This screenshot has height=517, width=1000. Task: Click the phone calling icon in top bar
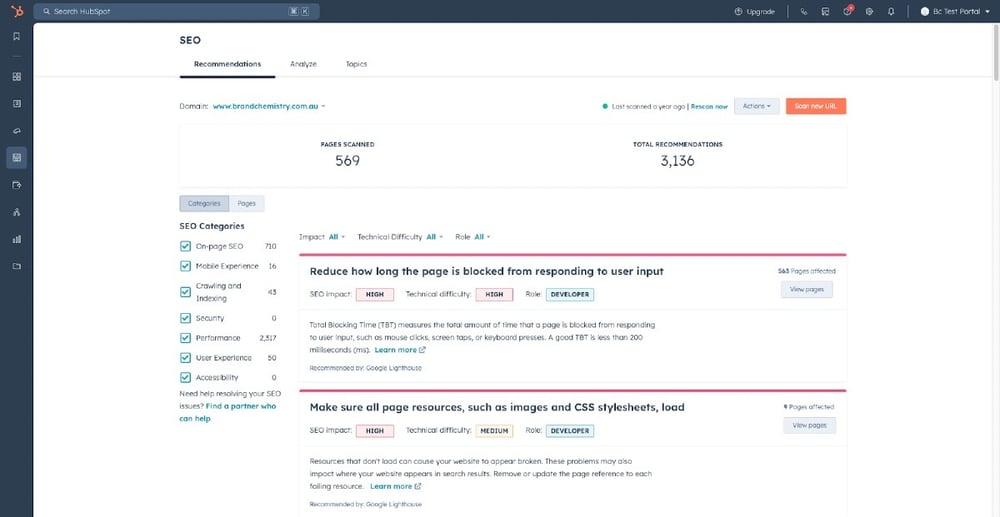click(804, 11)
